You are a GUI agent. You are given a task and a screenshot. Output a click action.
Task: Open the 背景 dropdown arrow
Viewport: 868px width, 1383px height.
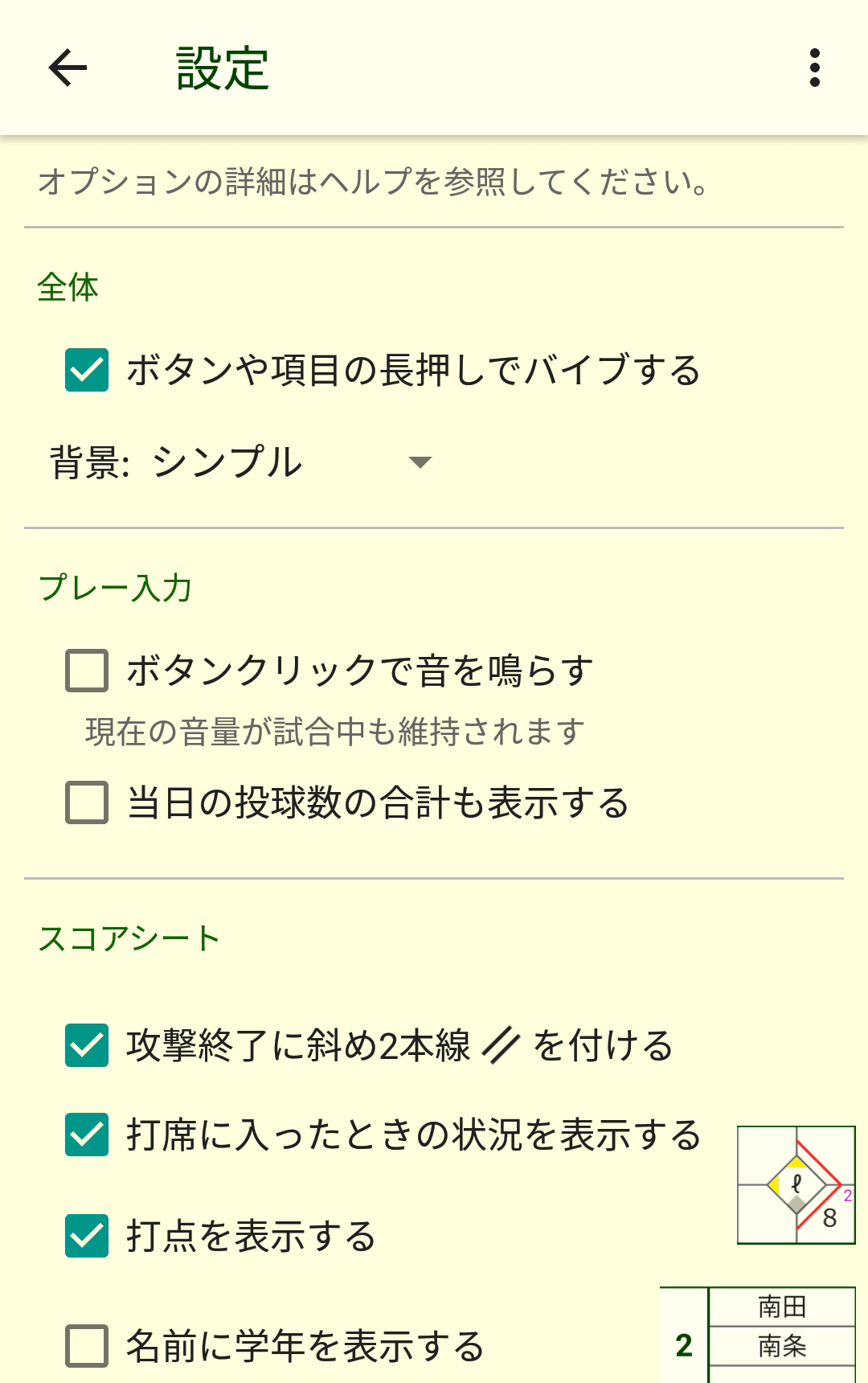point(420,462)
